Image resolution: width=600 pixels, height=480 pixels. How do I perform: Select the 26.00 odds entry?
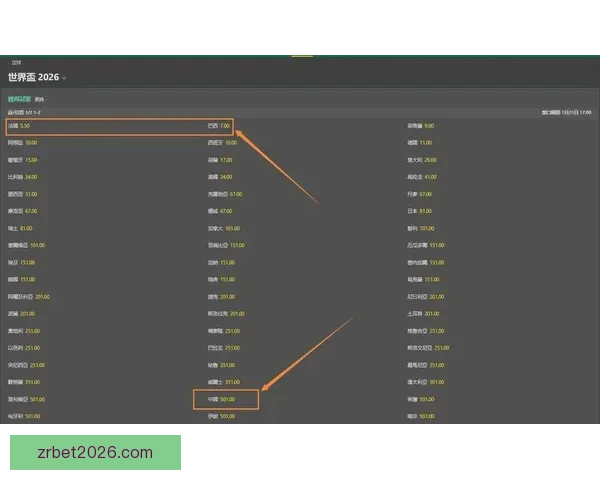[x=422, y=160]
